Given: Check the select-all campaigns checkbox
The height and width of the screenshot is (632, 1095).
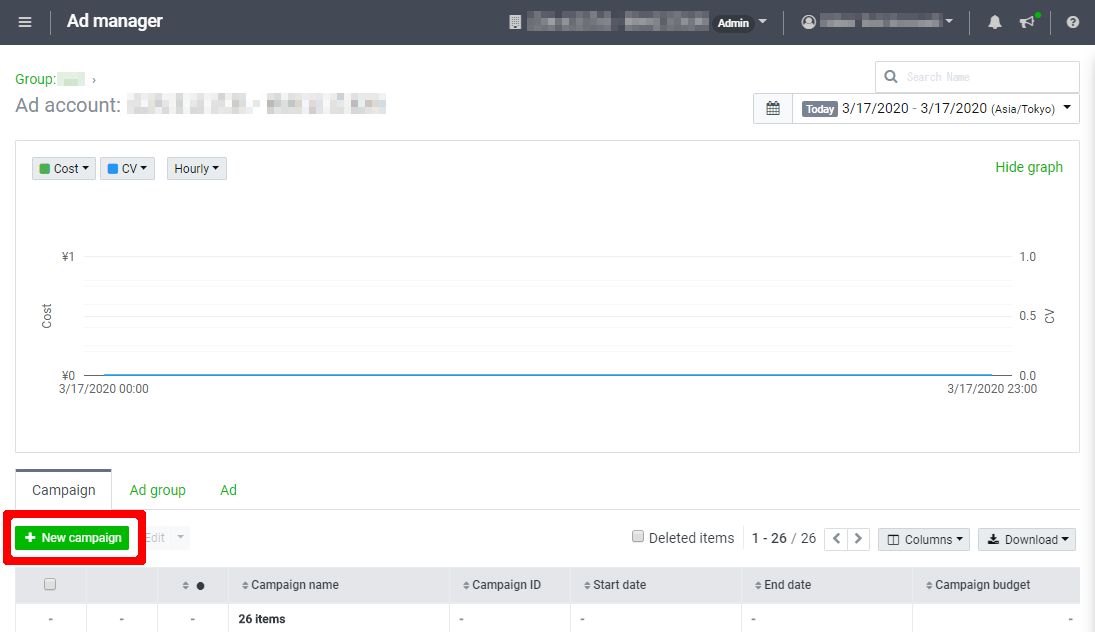Looking at the screenshot, I should point(50,585).
